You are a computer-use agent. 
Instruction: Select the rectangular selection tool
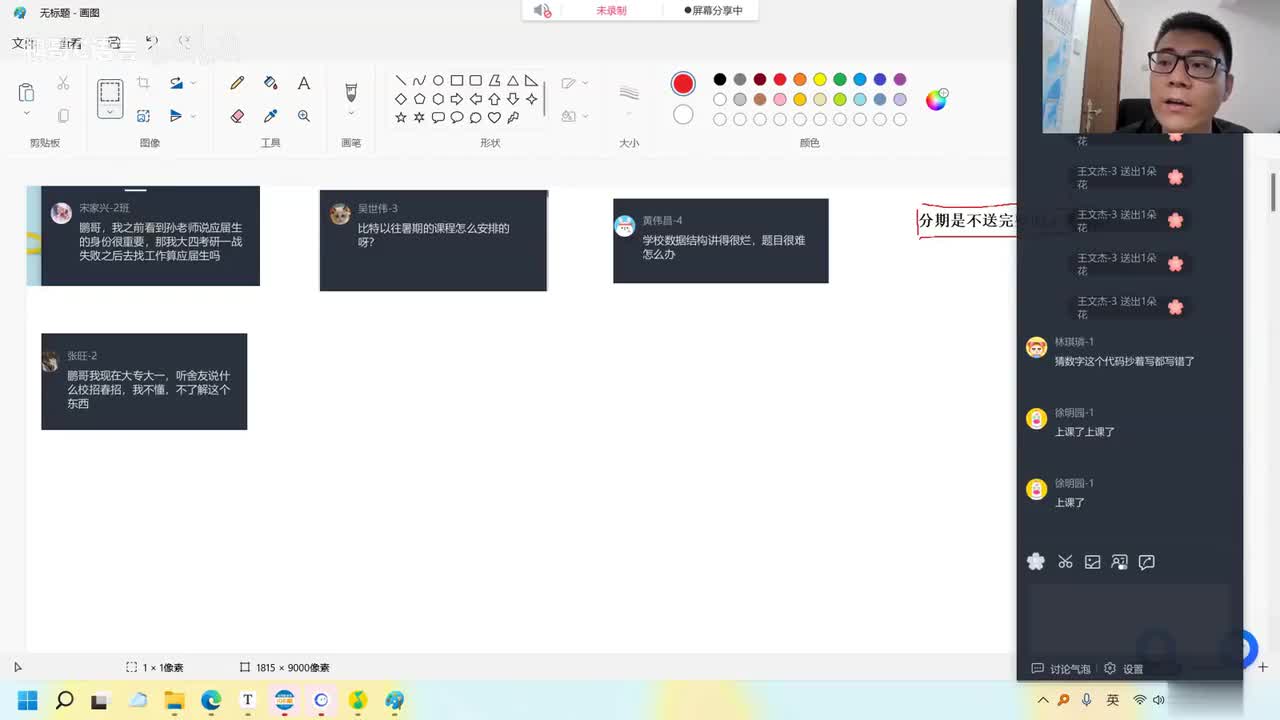[x=110, y=92]
